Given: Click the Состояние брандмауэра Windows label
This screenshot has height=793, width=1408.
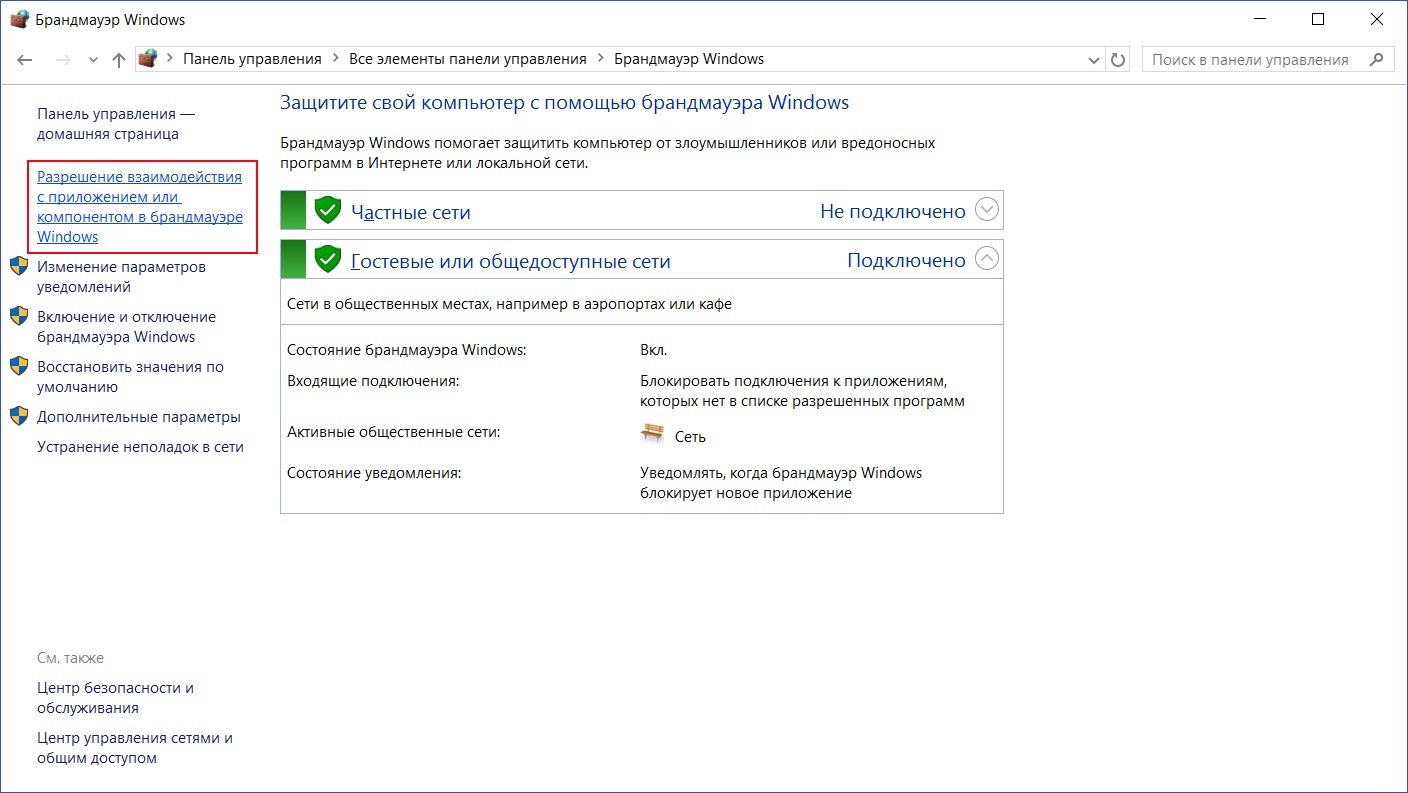Looking at the screenshot, I should pyautogui.click(x=406, y=350).
